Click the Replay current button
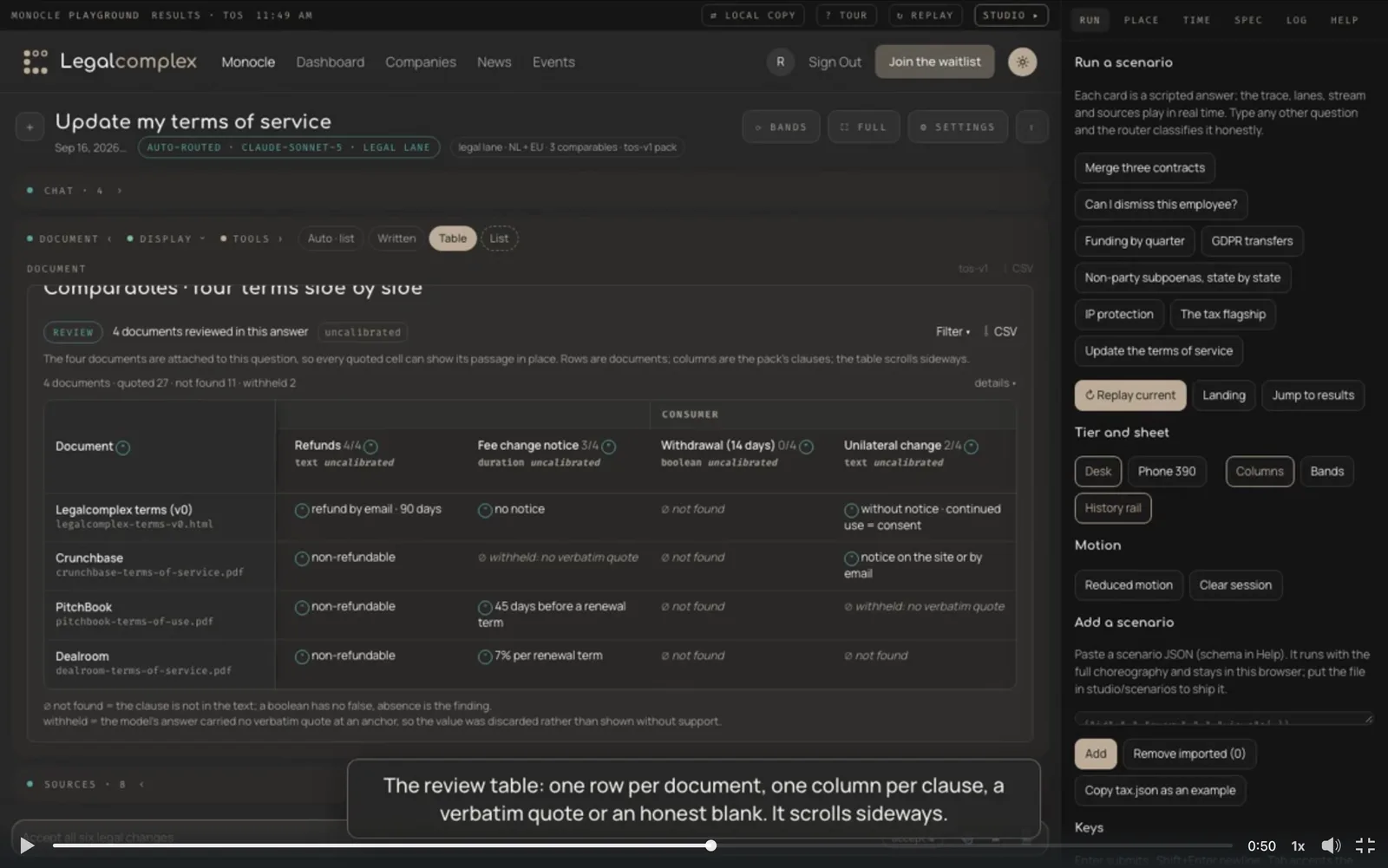Screen dimensions: 1388x868 click(1130, 395)
